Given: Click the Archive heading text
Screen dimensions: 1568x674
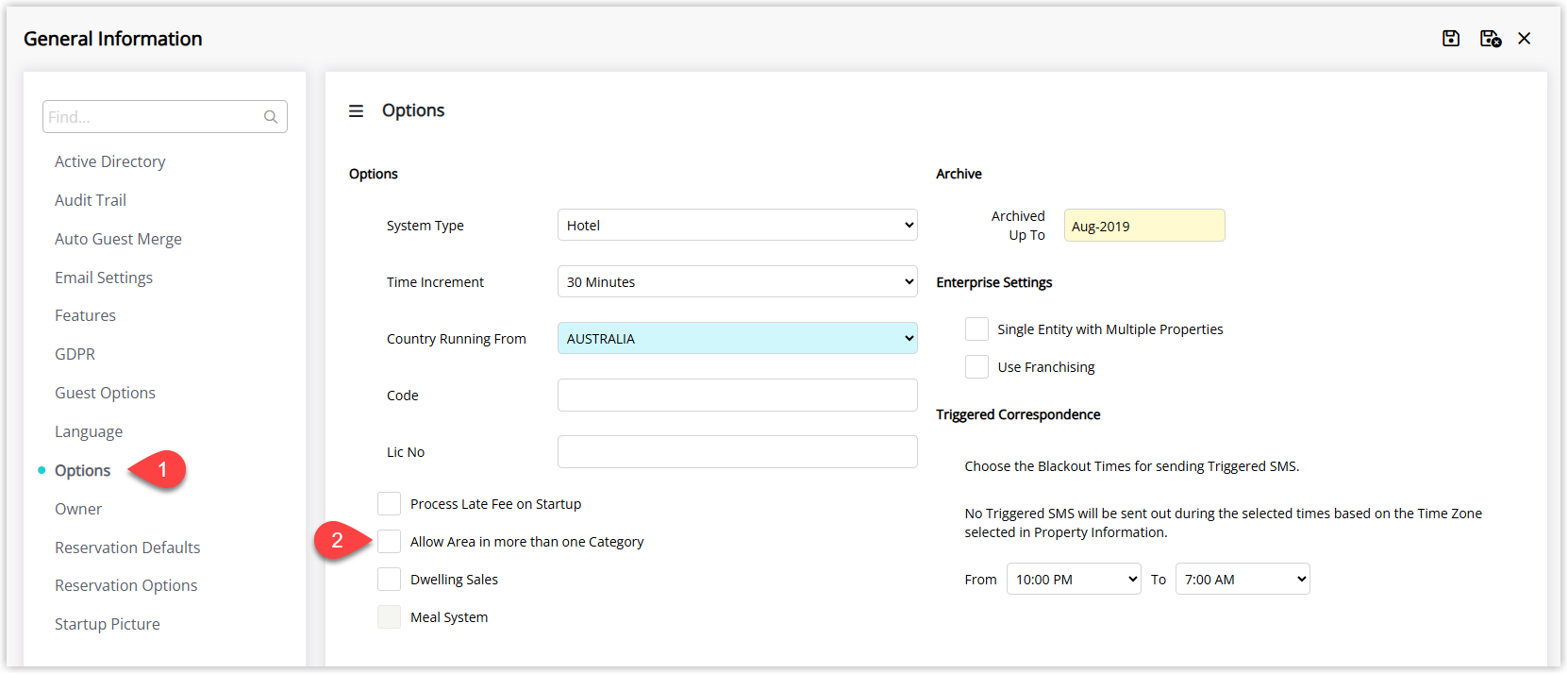Looking at the screenshot, I should [x=959, y=174].
